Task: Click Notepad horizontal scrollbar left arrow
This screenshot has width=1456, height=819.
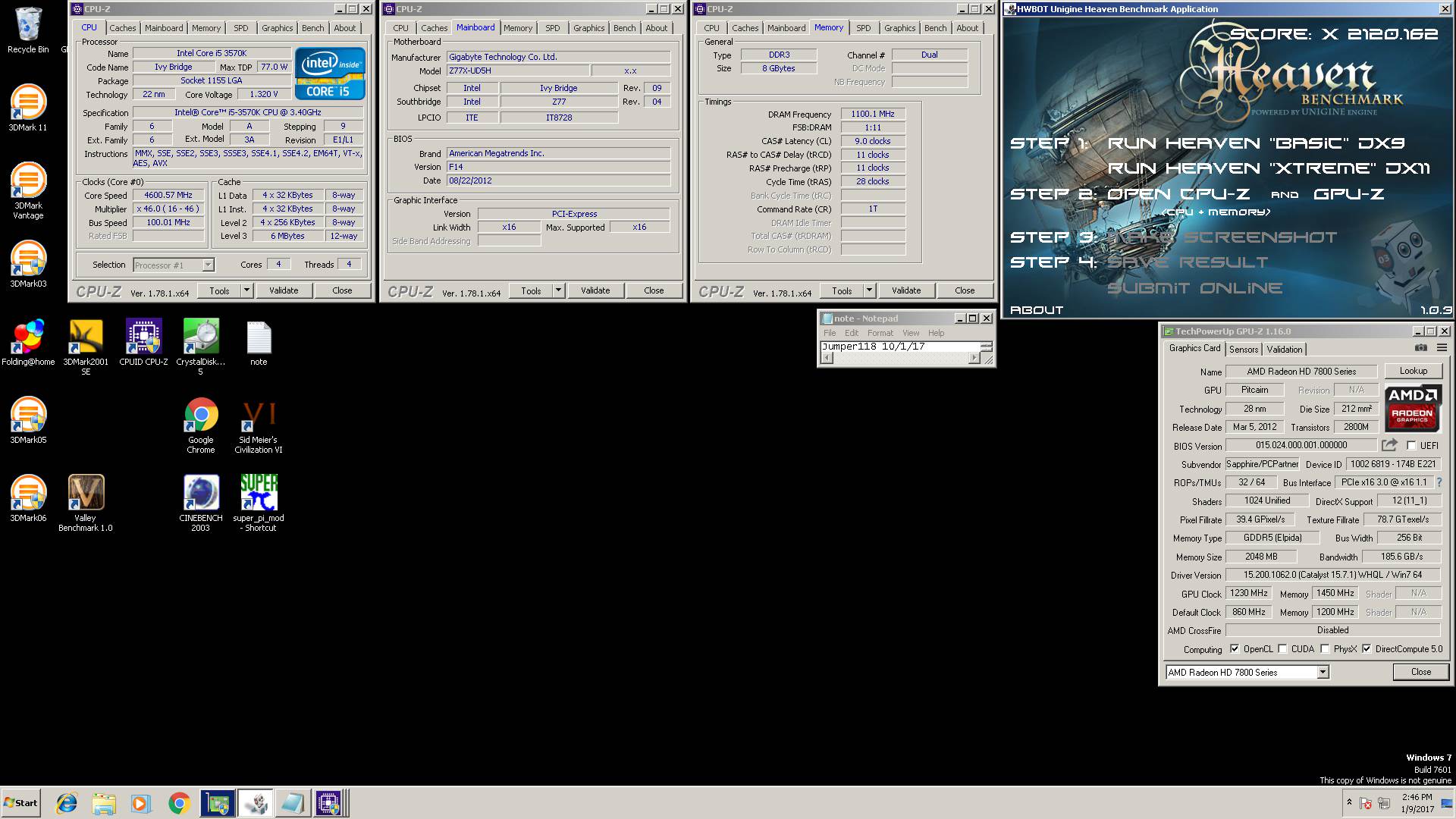Action: tap(827, 359)
